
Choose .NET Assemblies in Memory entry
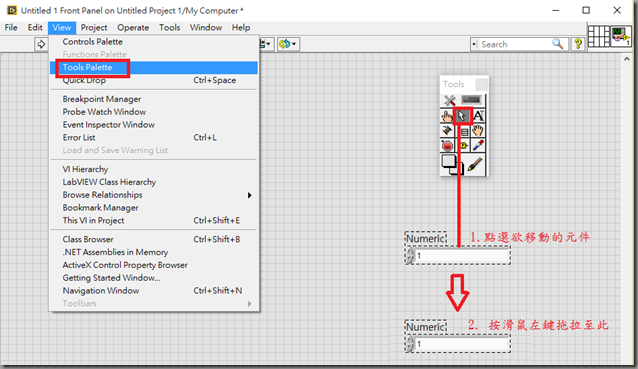click(x=154, y=252)
